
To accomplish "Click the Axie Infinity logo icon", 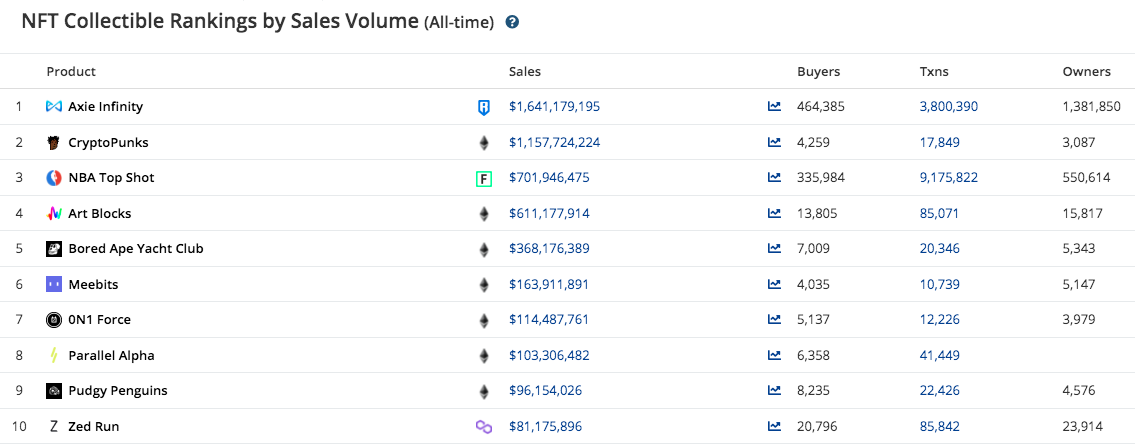I will pos(54,106).
